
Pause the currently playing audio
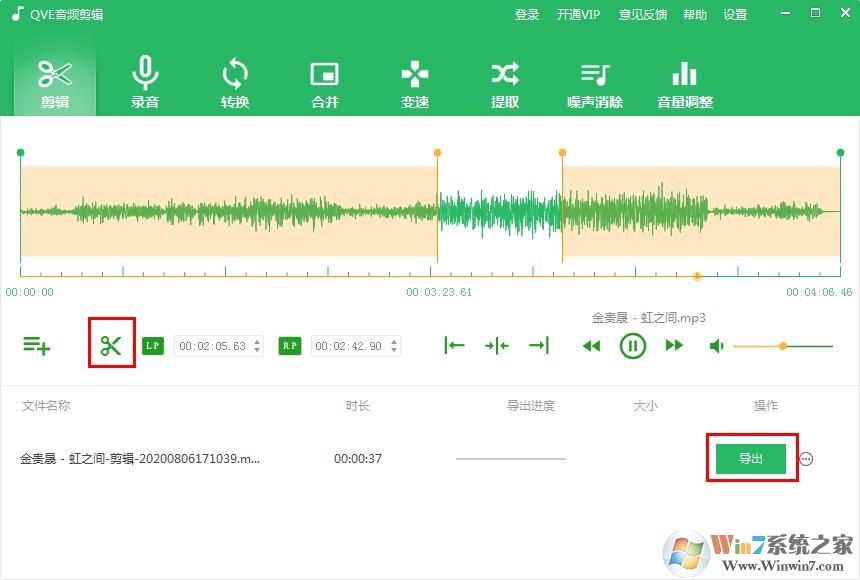pyautogui.click(x=633, y=345)
